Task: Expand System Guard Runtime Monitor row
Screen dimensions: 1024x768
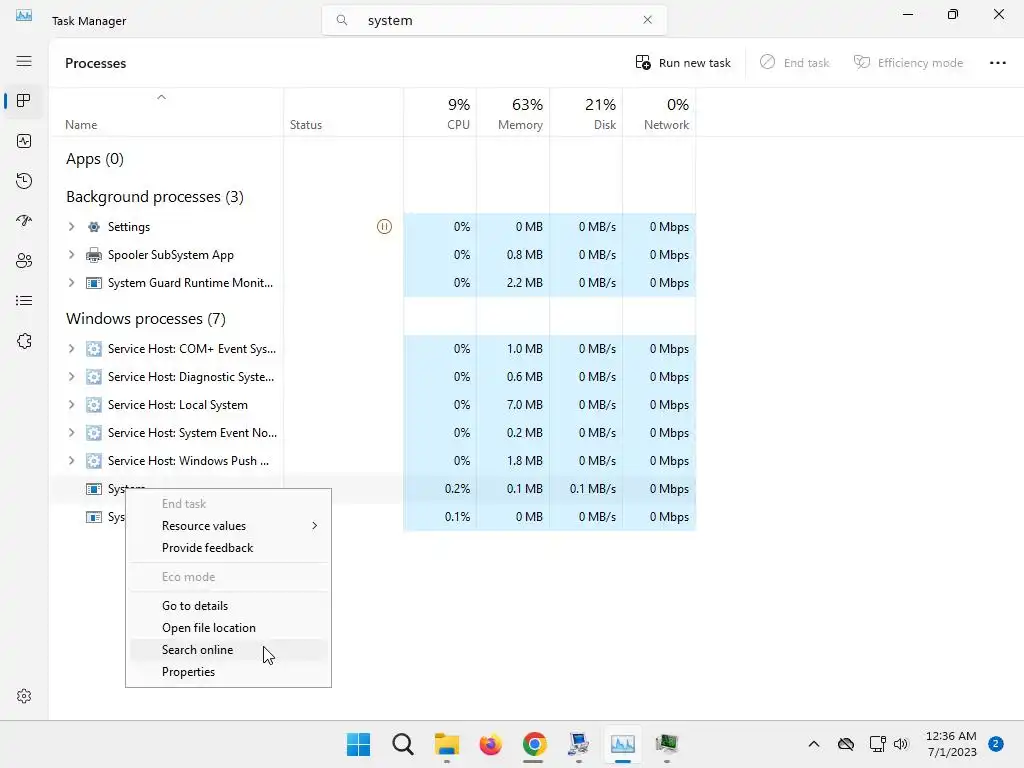Action: pos(71,283)
